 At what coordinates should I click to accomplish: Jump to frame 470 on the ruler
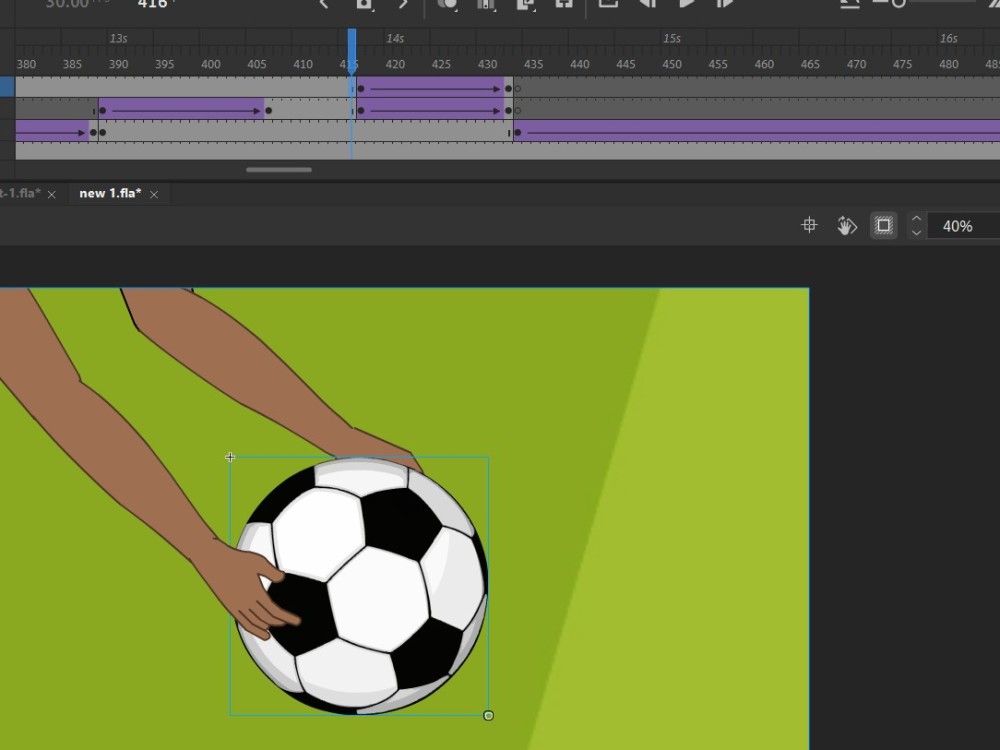[x=856, y=64]
